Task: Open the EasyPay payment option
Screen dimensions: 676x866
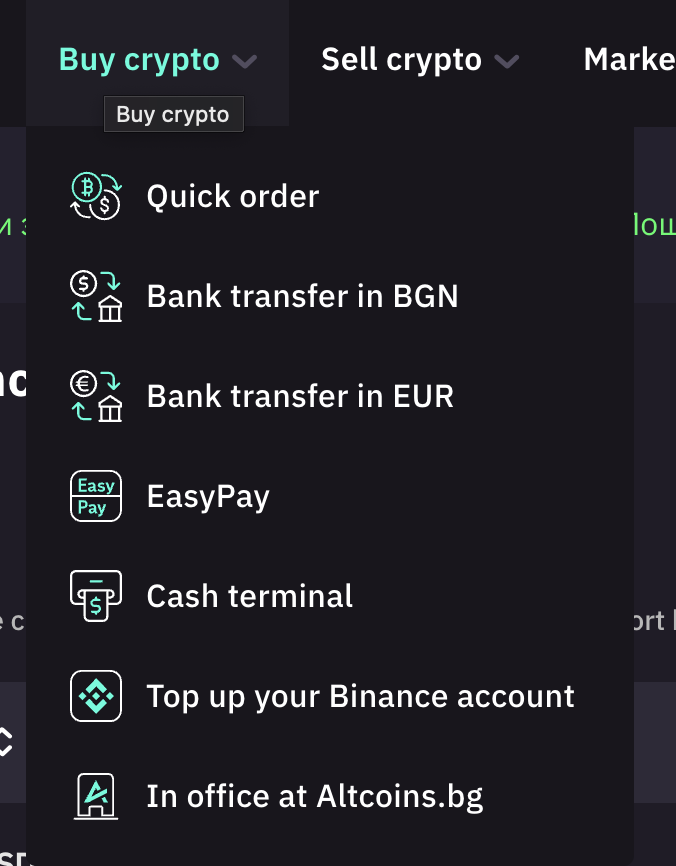Action: tap(208, 496)
